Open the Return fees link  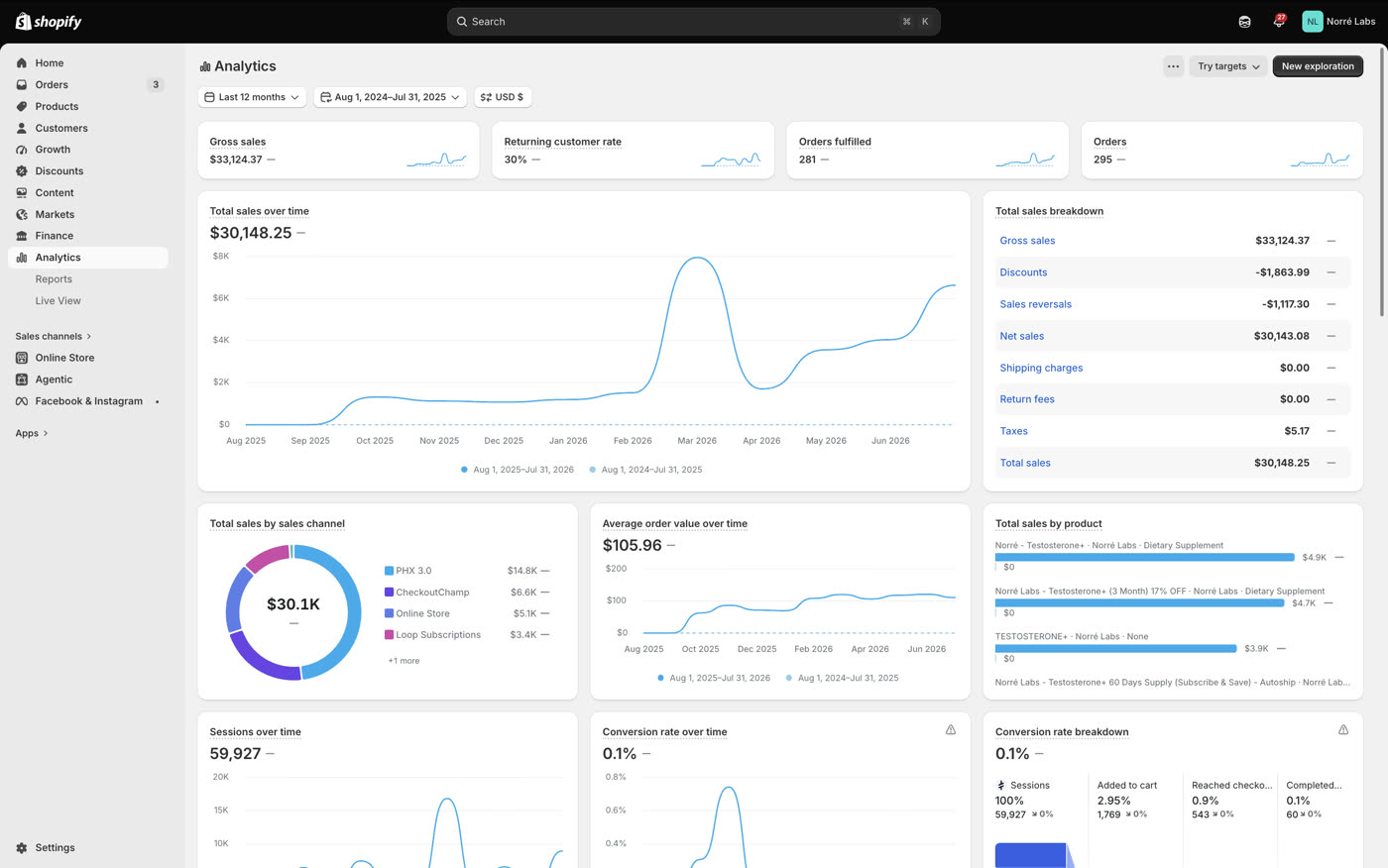1027,399
